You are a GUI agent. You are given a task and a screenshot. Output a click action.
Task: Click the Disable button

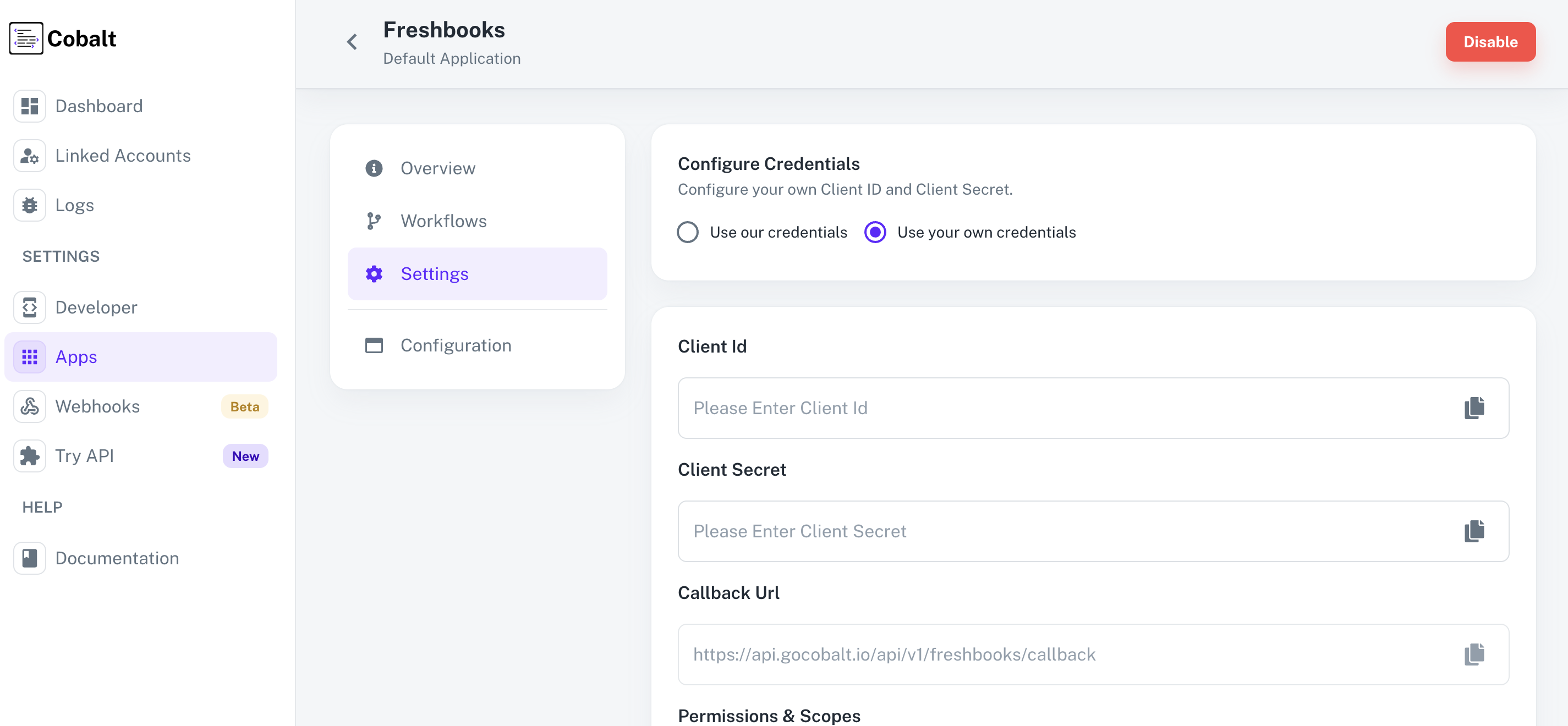[x=1490, y=41]
